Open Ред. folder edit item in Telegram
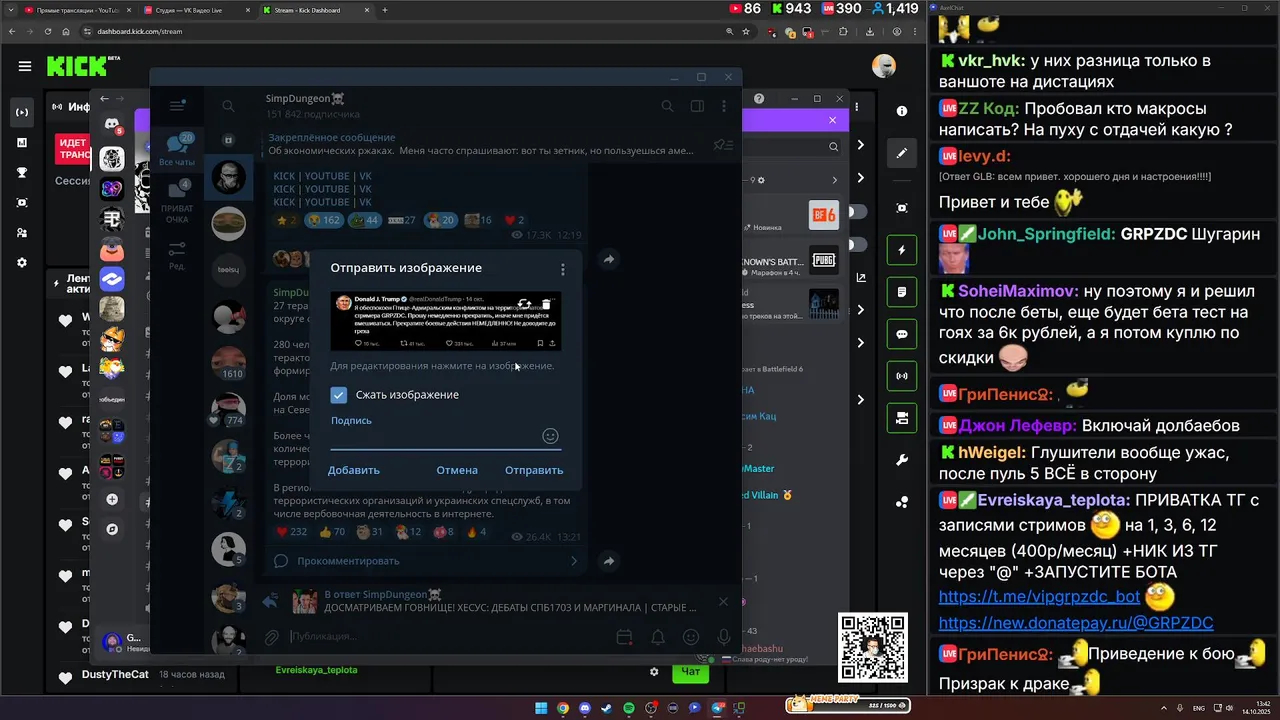Viewport: 1280px width, 720px height. point(177,255)
